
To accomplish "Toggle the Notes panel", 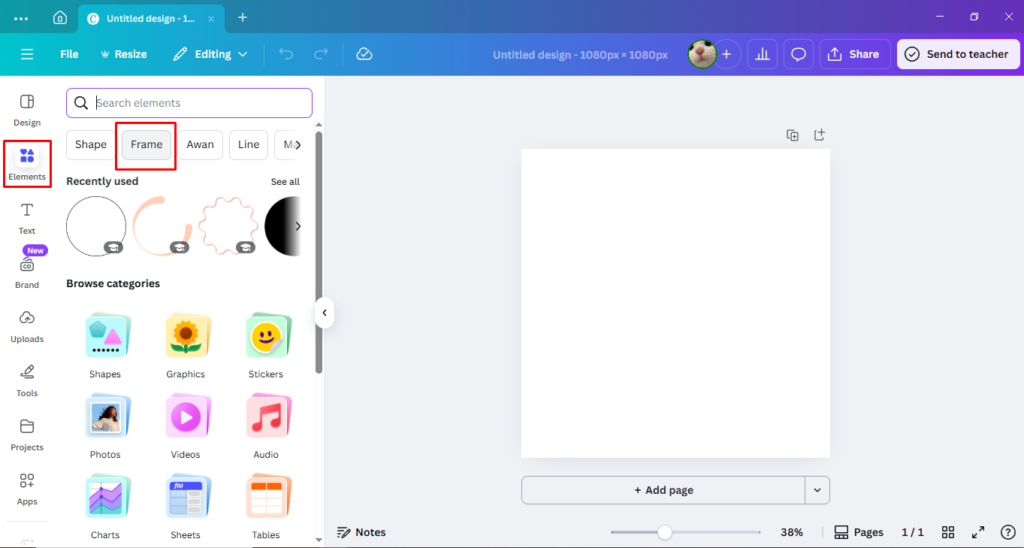I will point(362,532).
